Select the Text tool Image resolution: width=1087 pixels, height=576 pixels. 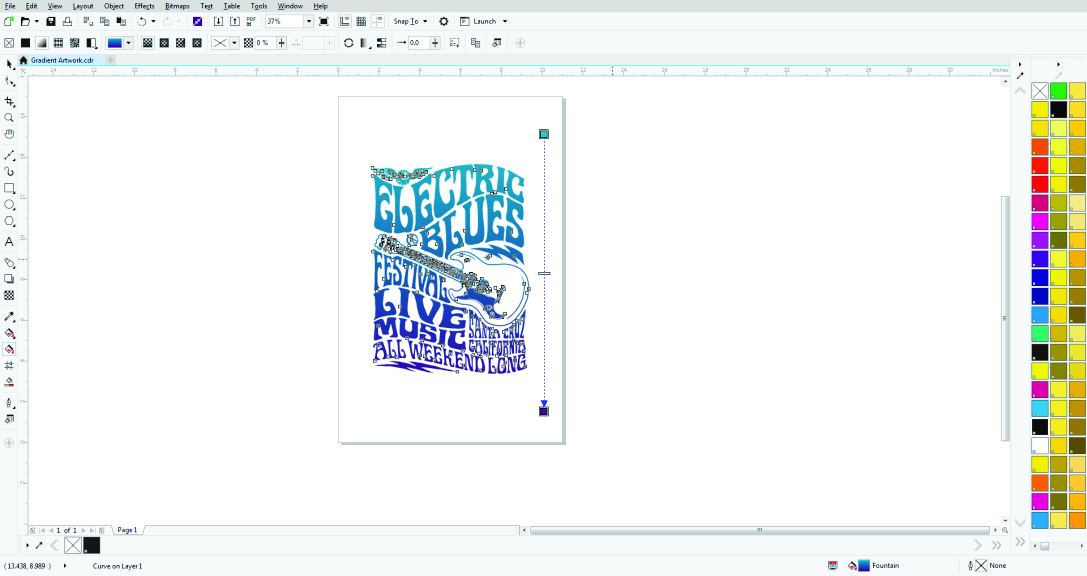pos(9,242)
